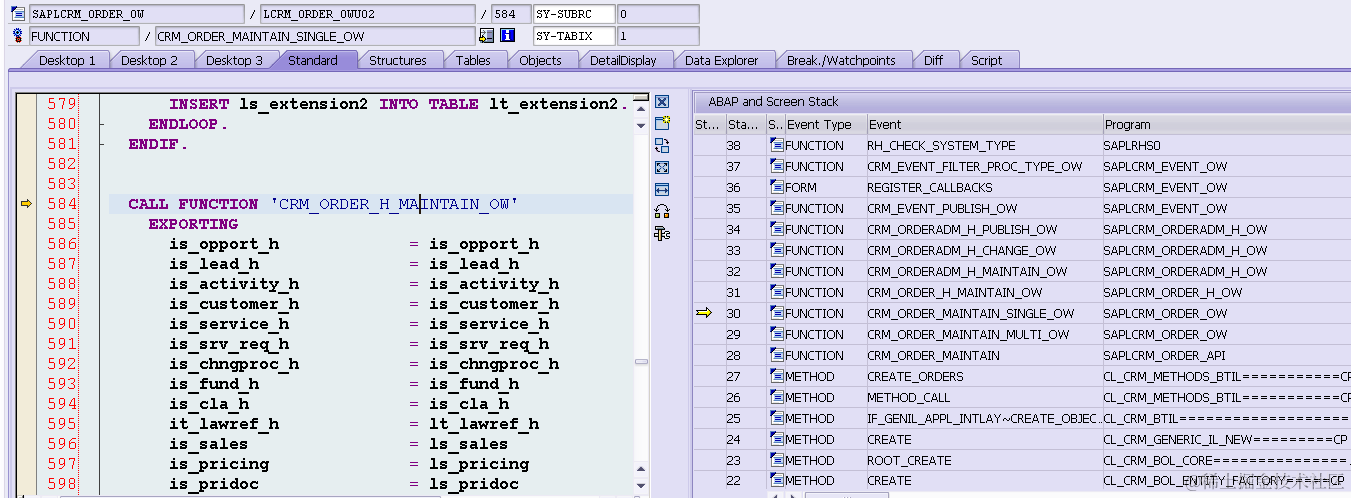The width and height of the screenshot is (1351, 498).
Task: Open the DetailDisplay tab
Action: (x=623, y=60)
